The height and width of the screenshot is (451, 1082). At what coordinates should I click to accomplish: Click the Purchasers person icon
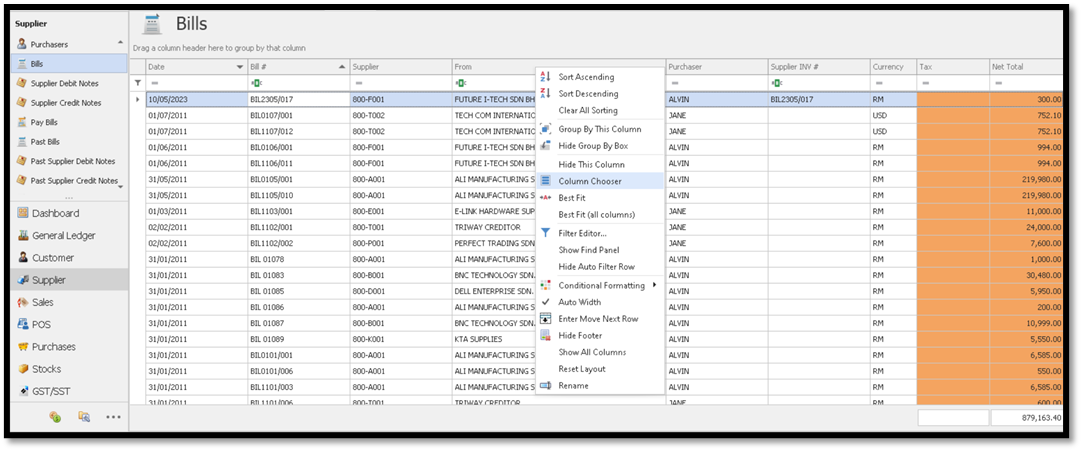pos(22,44)
